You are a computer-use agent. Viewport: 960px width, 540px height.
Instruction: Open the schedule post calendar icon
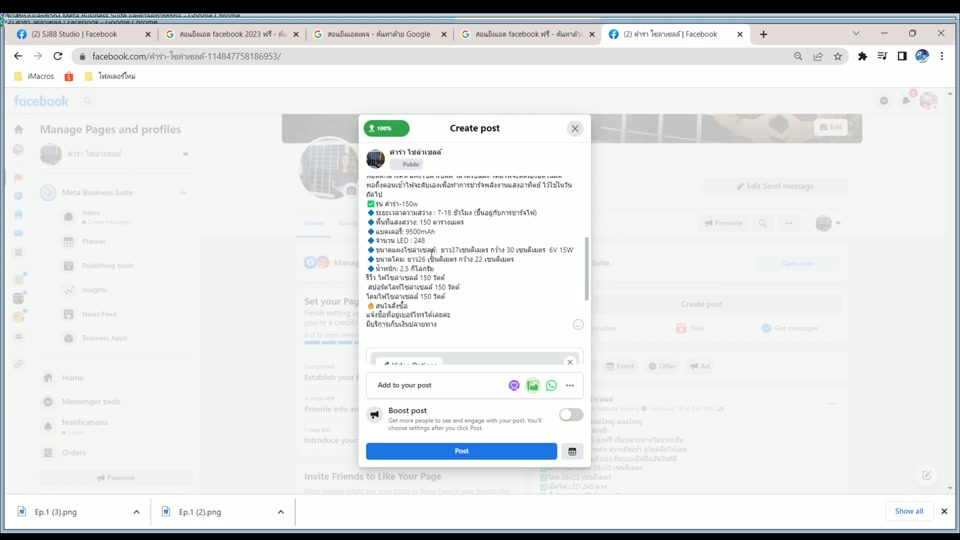click(572, 451)
